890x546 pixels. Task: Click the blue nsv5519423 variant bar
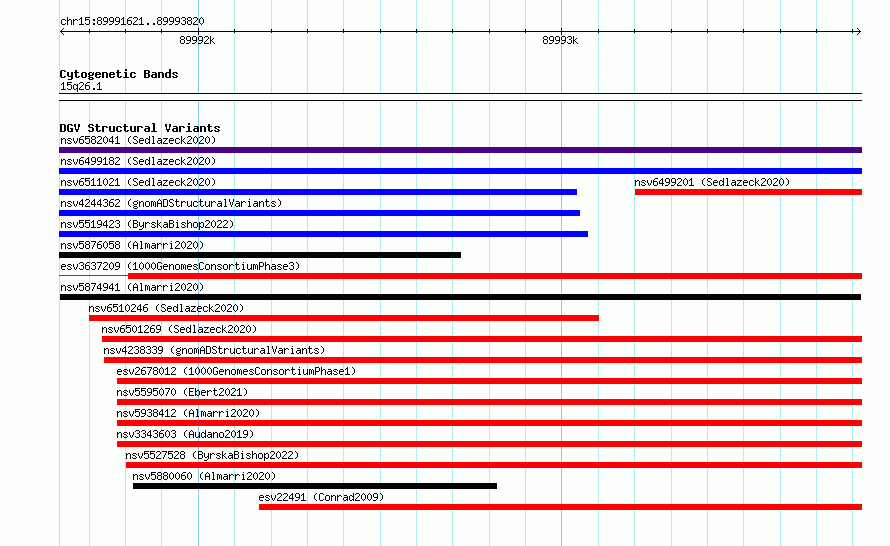[324, 234]
